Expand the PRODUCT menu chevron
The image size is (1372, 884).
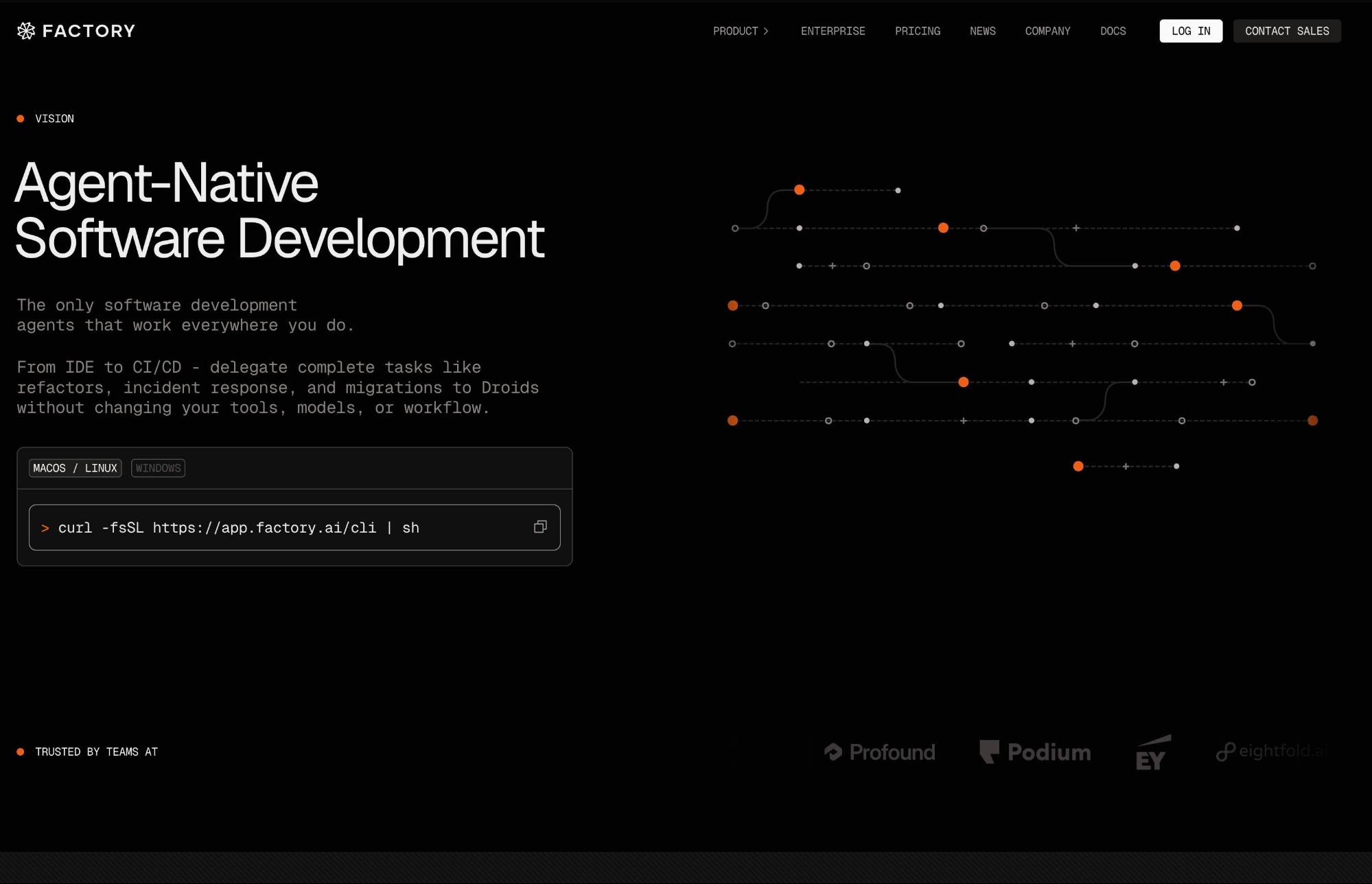(x=766, y=31)
